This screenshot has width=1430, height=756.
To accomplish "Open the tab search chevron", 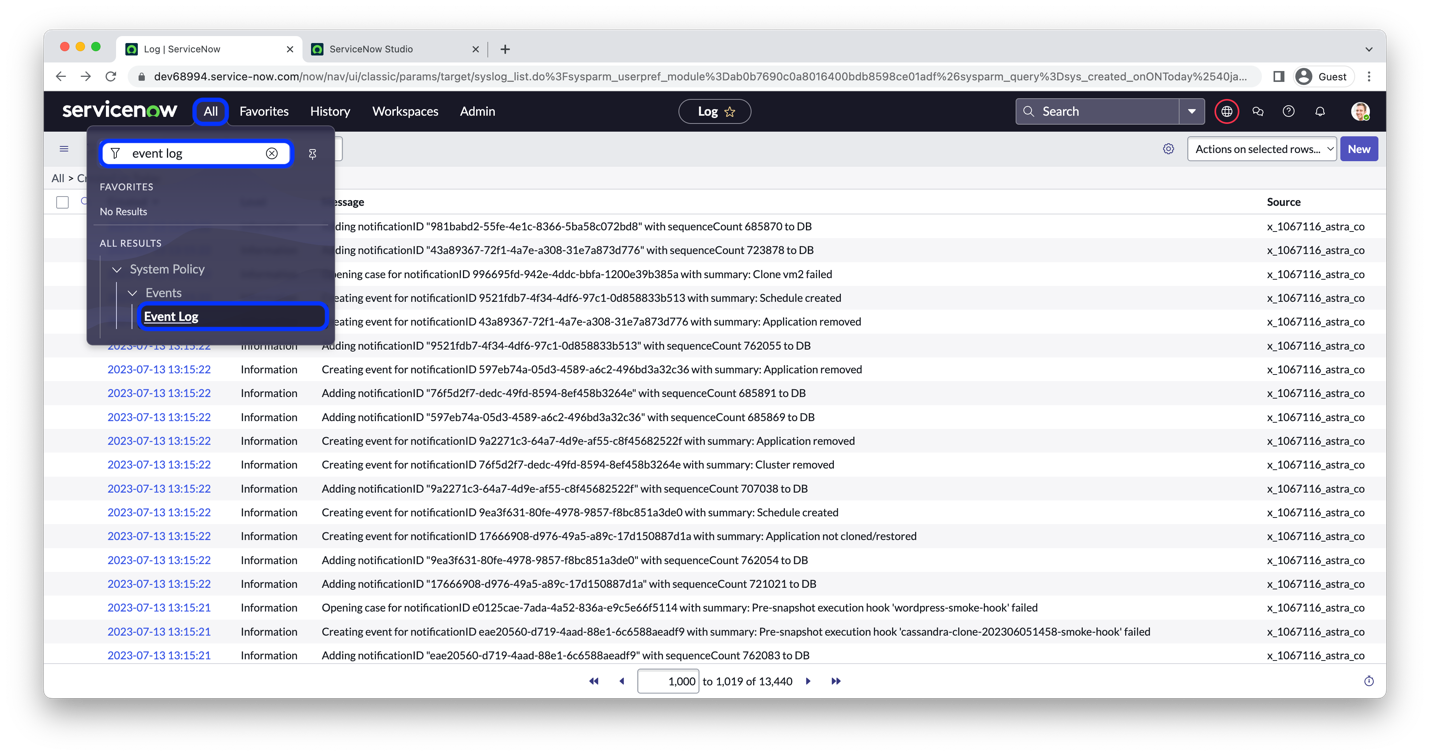I will coord(1369,49).
